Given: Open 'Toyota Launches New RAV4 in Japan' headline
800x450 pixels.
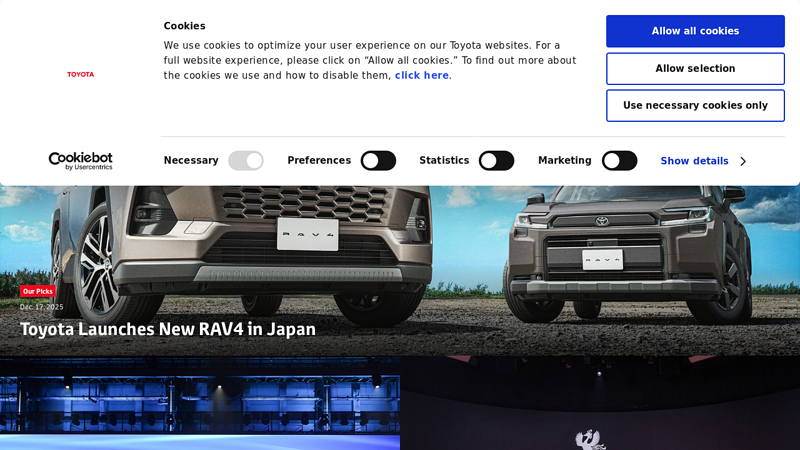Looking at the screenshot, I should [168, 329].
